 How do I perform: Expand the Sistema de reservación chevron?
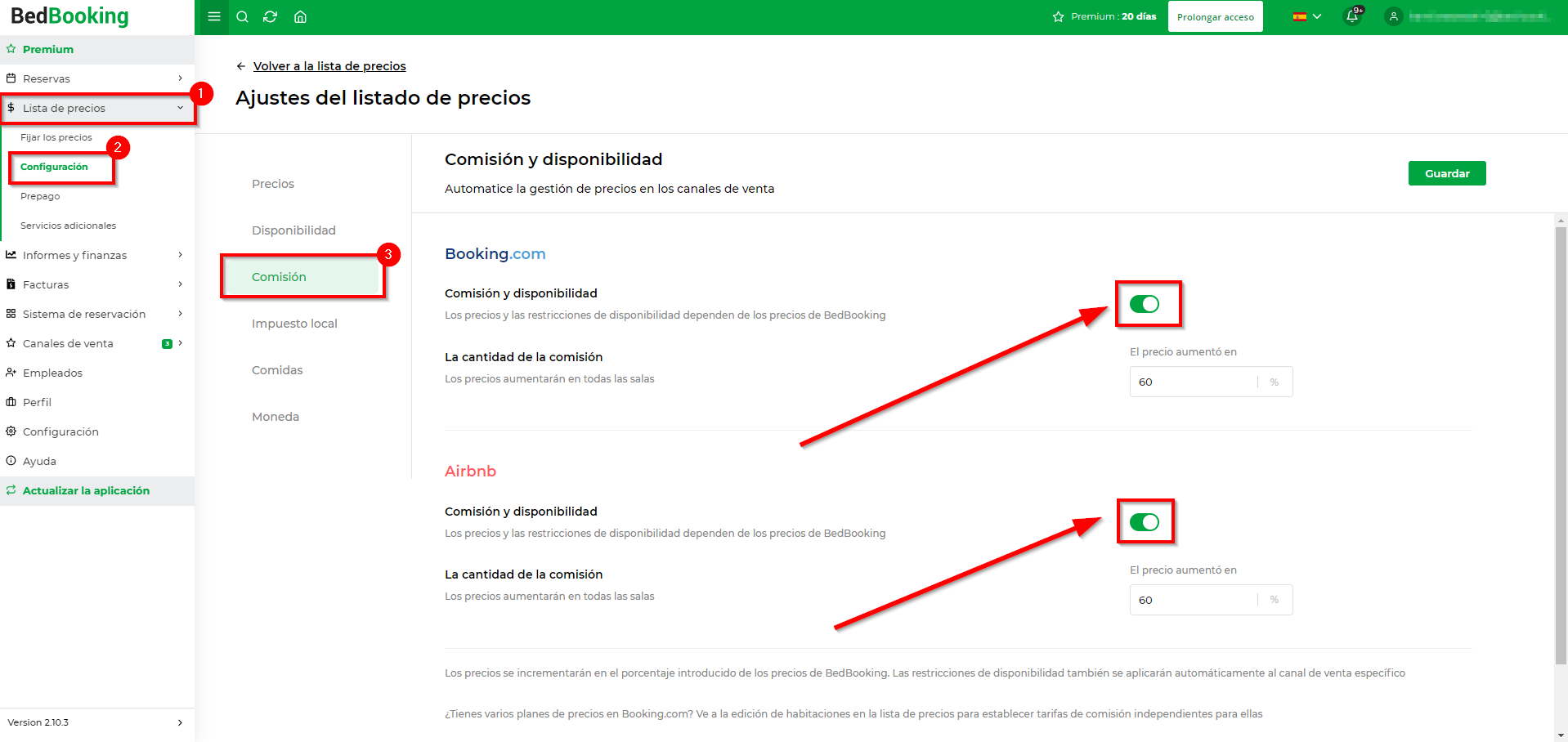point(181,314)
